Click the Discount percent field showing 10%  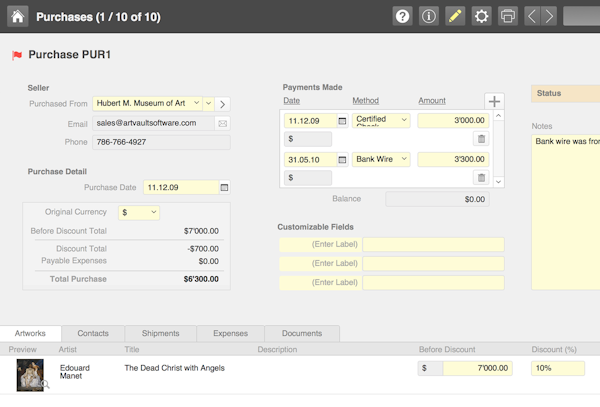558,368
